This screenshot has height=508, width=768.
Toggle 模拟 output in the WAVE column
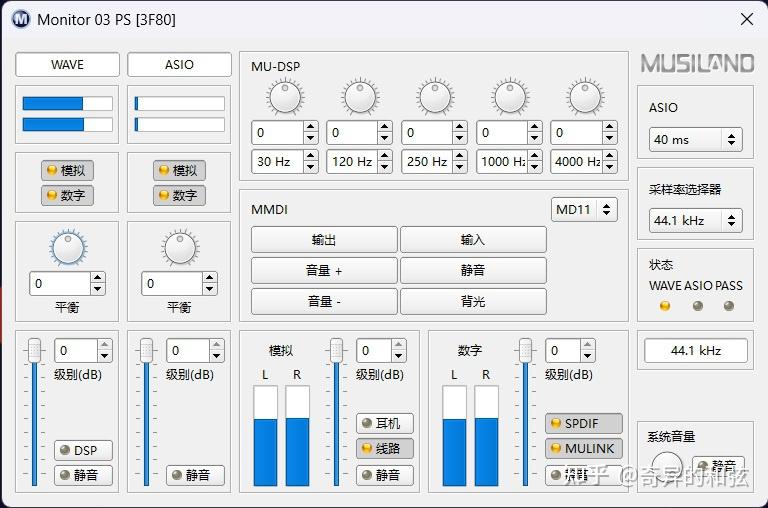pyautogui.click(x=67, y=170)
